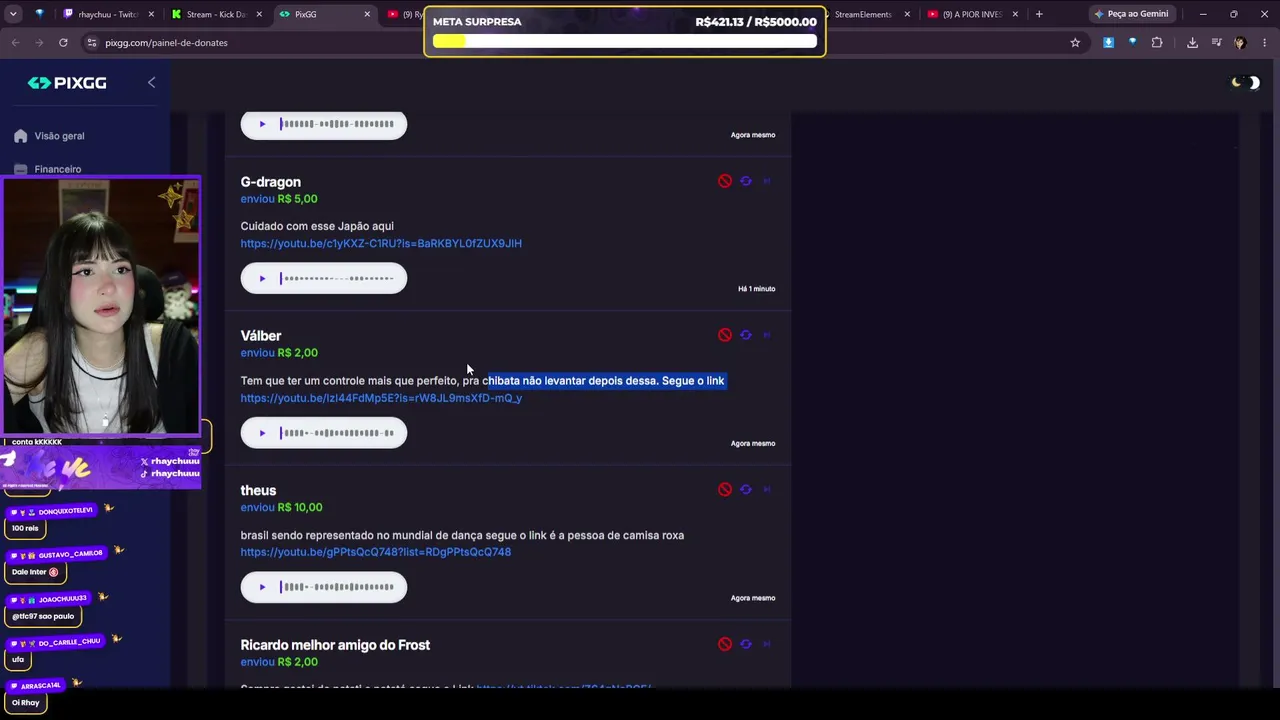The width and height of the screenshot is (1280, 720).
Task: Seek within G-dragon's audio waveform
Action: tap(337, 278)
